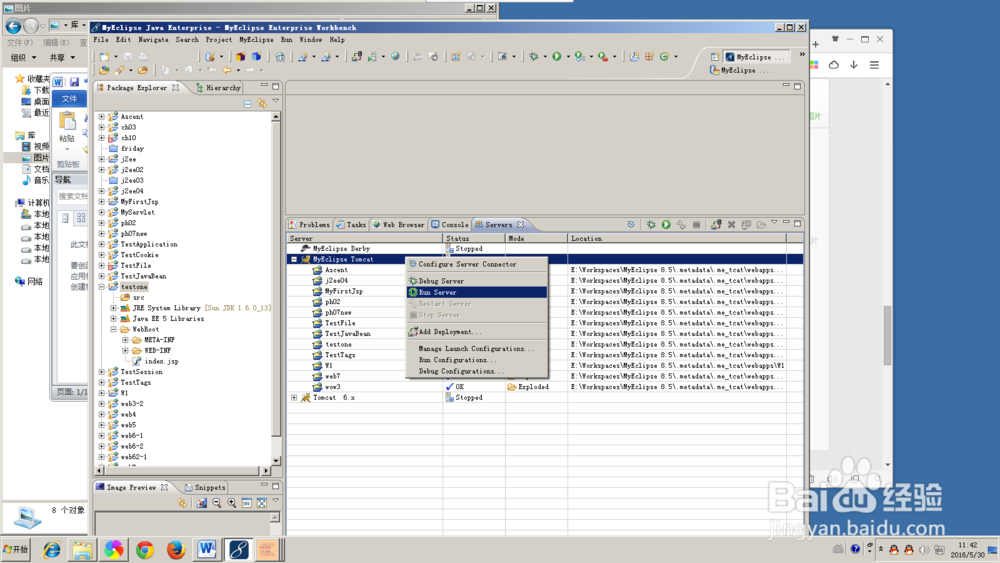Switch to the Hierarchy tab
Image resolution: width=1000 pixels, height=563 pixels.
218,87
